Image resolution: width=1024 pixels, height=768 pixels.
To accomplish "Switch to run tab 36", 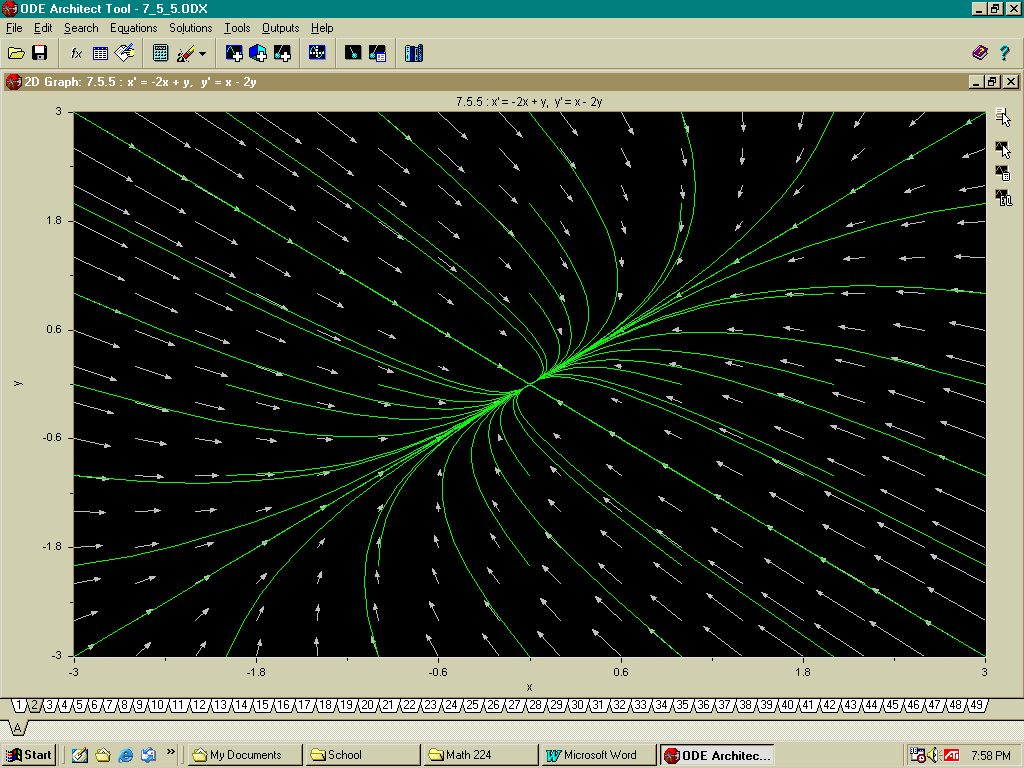I will (x=703, y=705).
